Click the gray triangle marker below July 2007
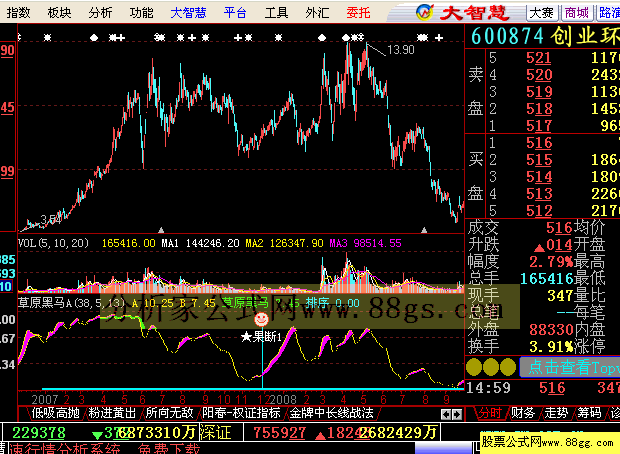 (161, 230)
